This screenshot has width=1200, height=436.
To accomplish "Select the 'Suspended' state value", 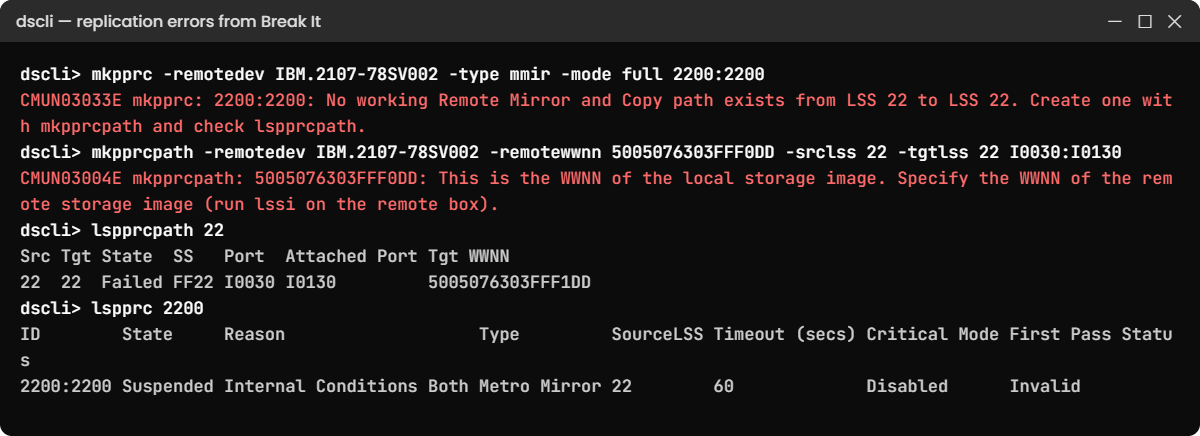I will click(x=168, y=387).
